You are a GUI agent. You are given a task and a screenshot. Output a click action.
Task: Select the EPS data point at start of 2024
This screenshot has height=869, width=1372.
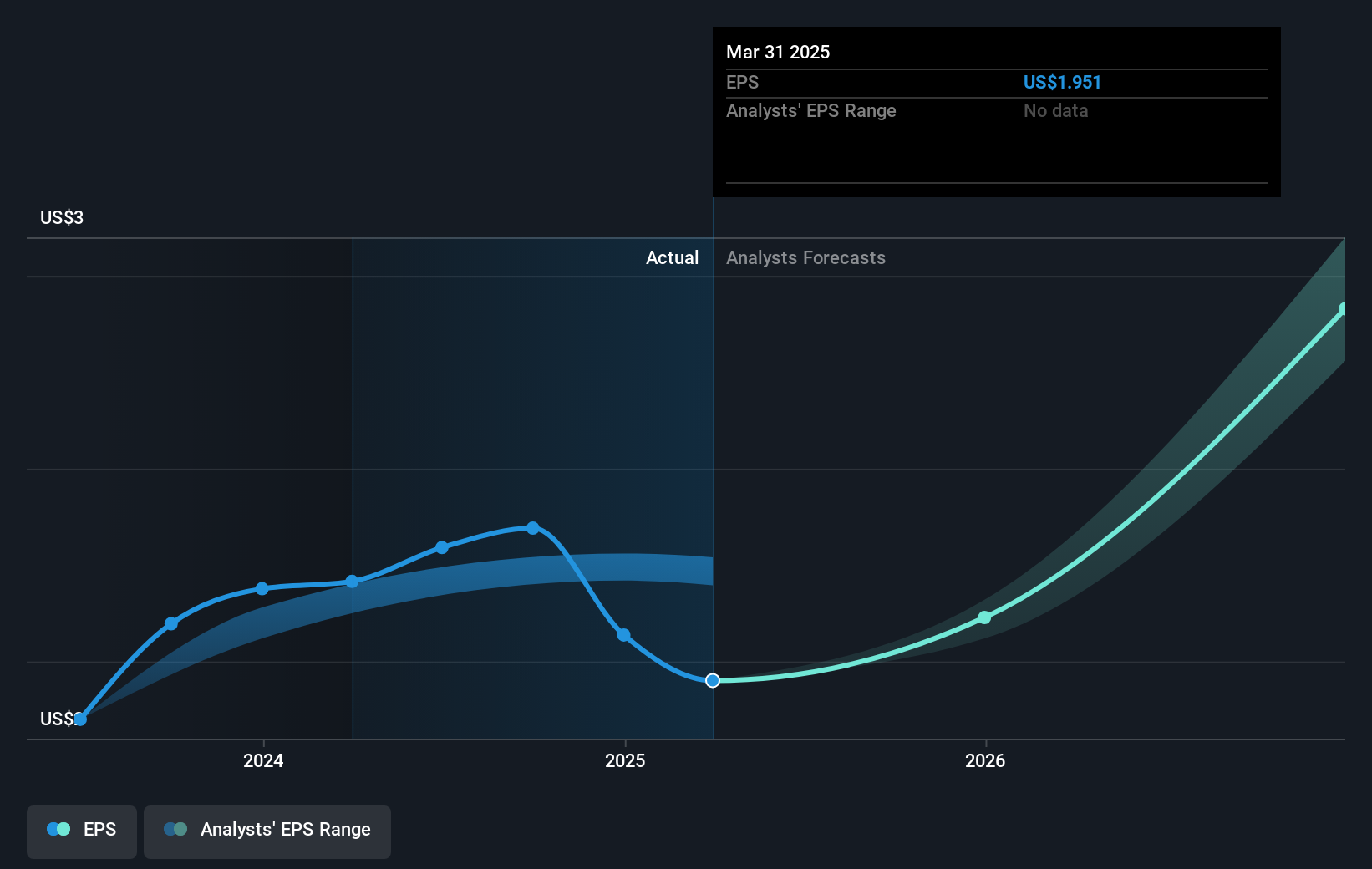pos(262,589)
